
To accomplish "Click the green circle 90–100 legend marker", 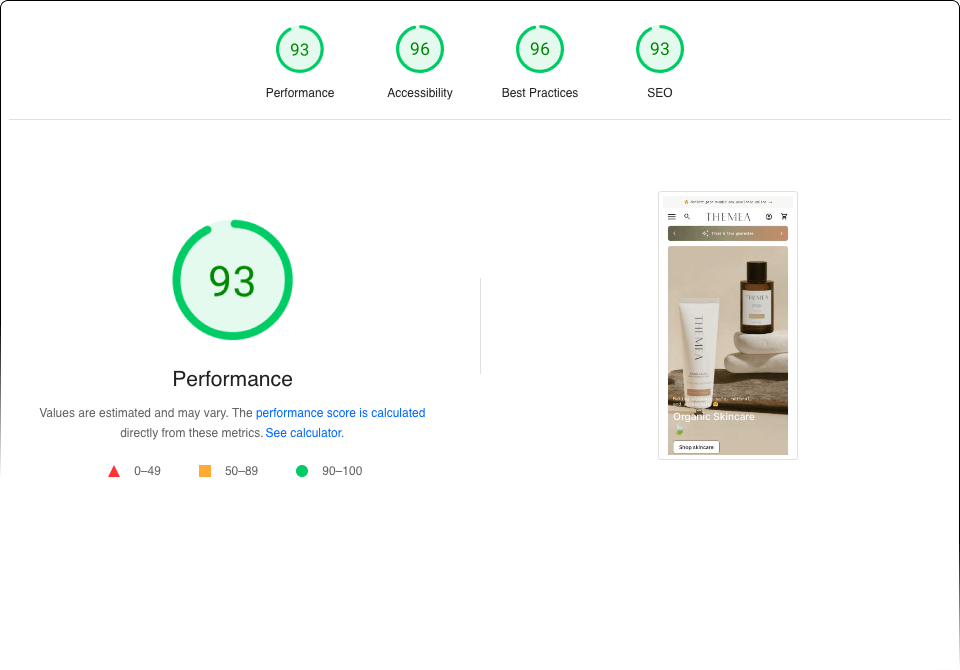I will (x=302, y=471).
